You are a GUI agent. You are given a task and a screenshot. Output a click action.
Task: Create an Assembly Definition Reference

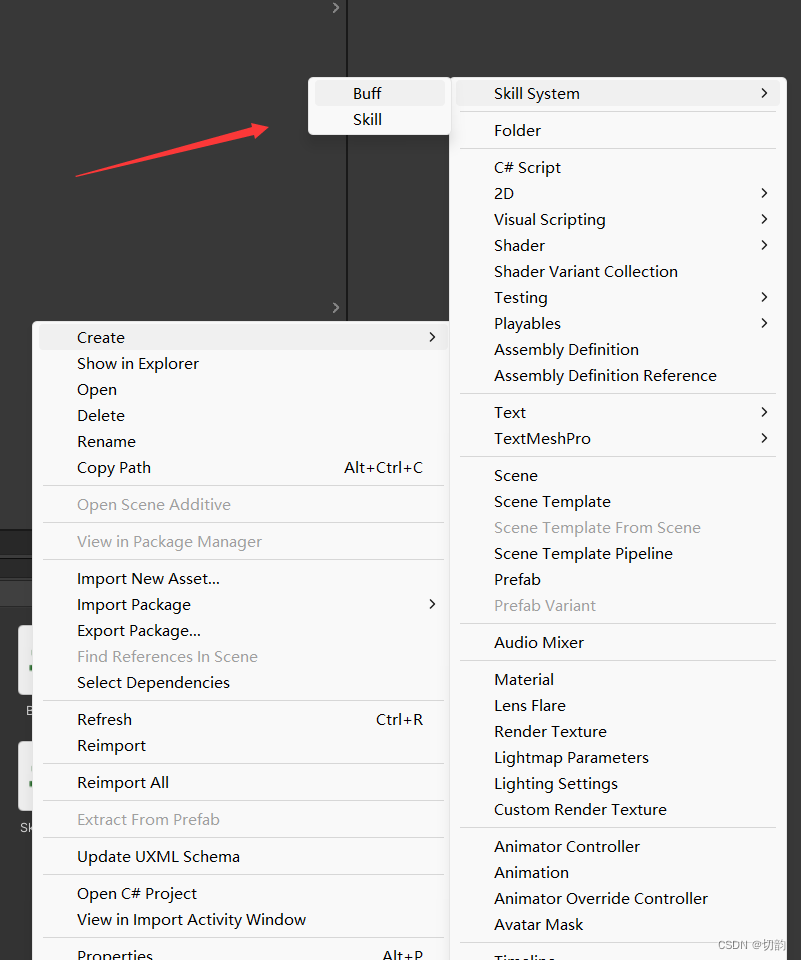point(618,375)
